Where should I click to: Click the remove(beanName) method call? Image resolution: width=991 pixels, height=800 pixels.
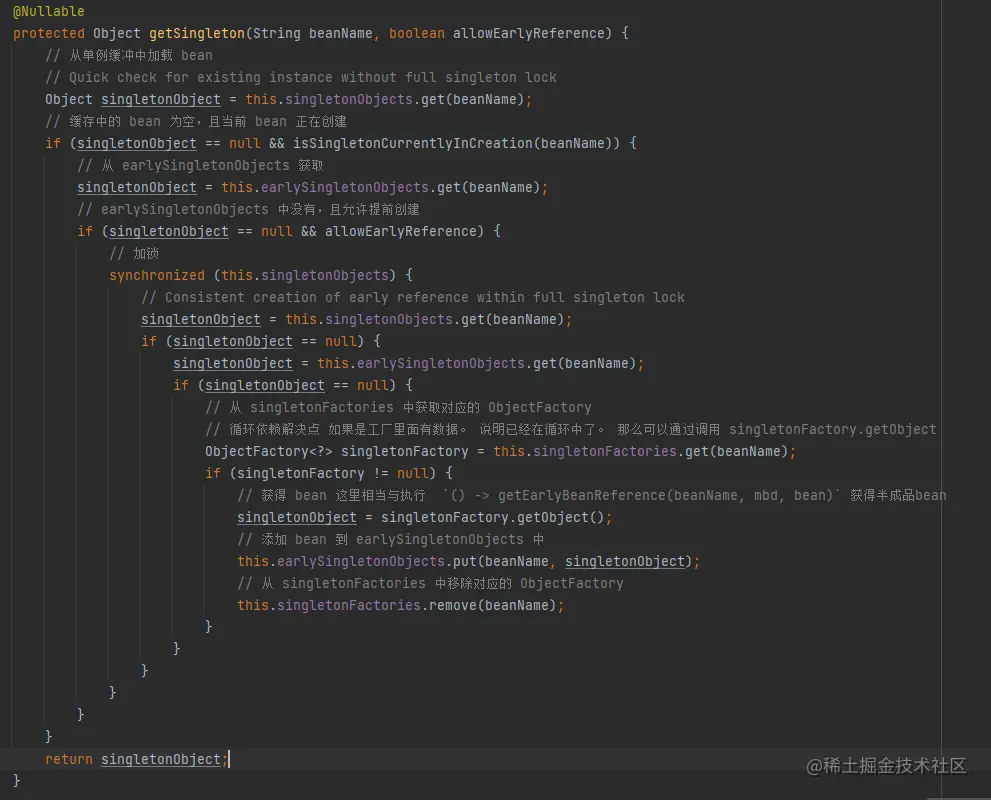(492, 605)
